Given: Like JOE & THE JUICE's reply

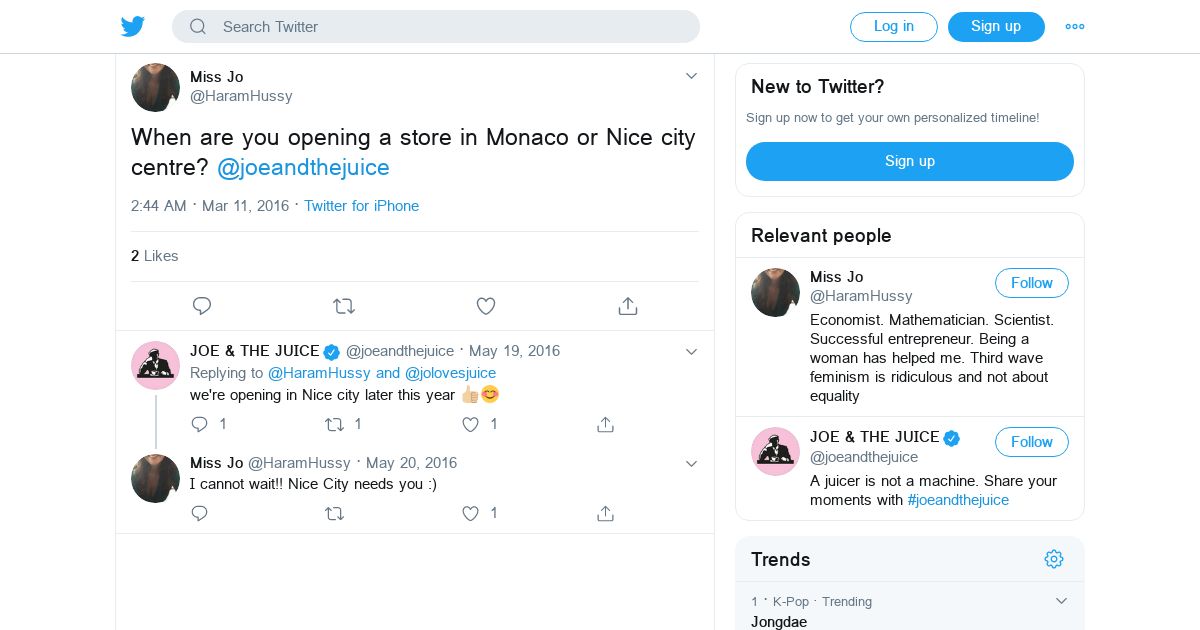Looking at the screenshot, I should (x=471, y=424).
